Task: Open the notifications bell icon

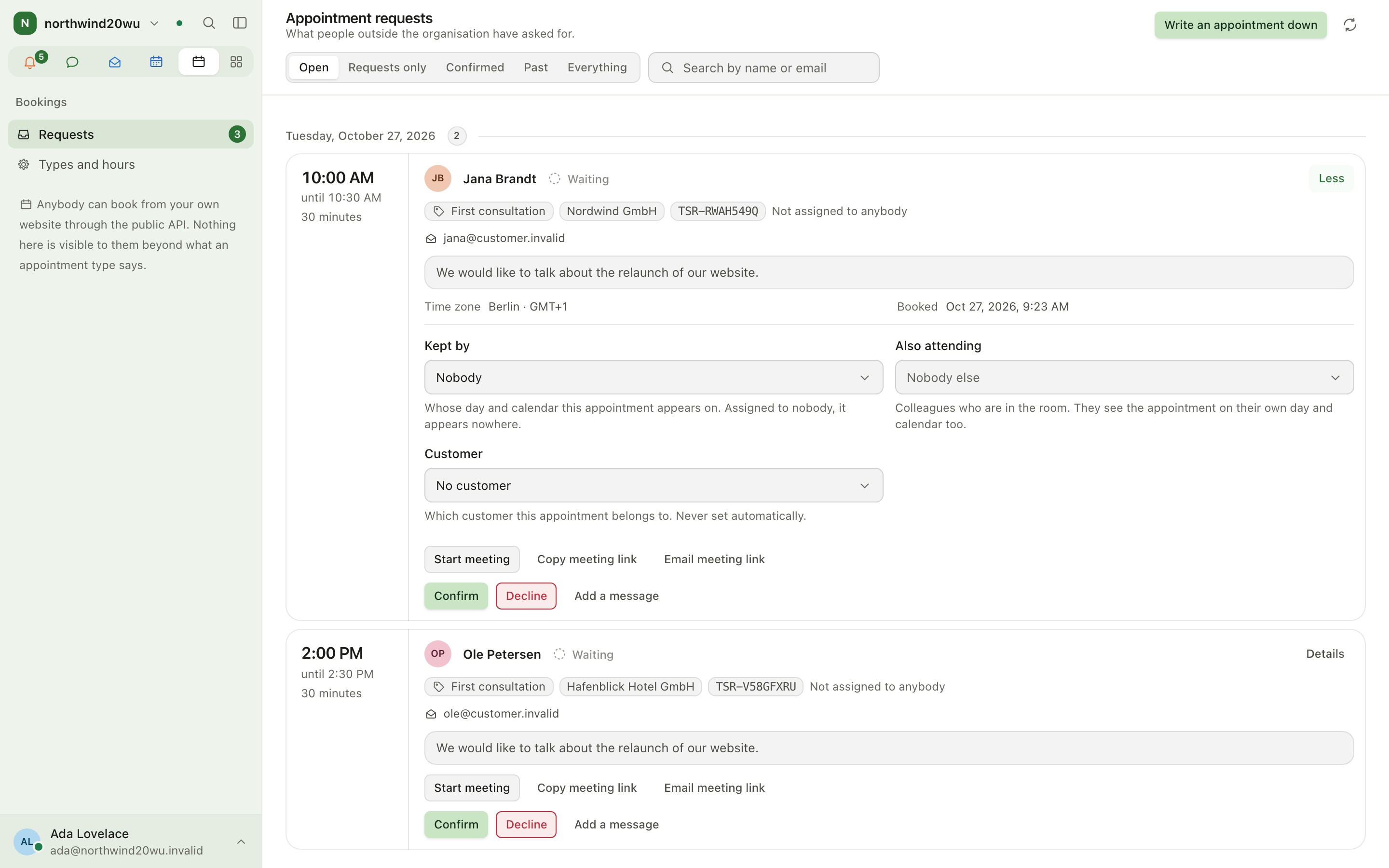Action: point(30,62)
